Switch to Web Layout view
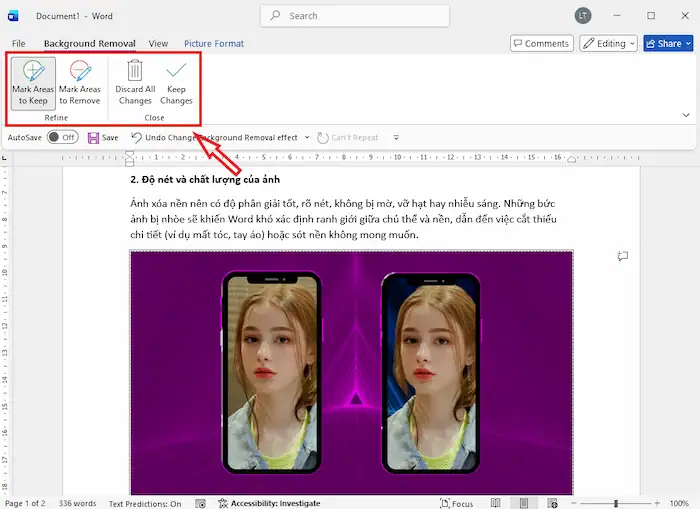700x509 pixels. (552, 503)
